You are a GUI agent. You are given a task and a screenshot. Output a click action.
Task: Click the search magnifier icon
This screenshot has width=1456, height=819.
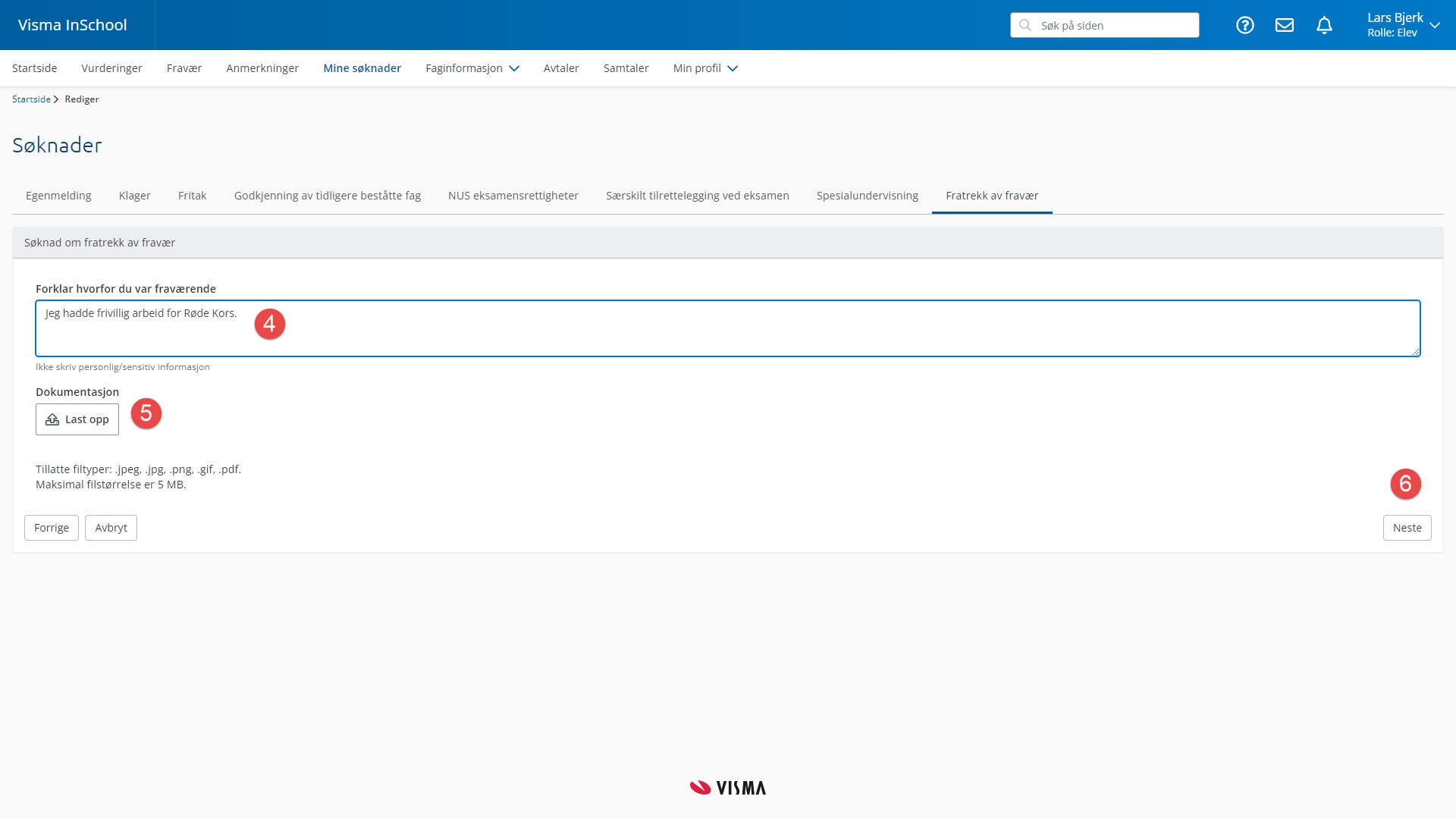tap(1025, 25)
